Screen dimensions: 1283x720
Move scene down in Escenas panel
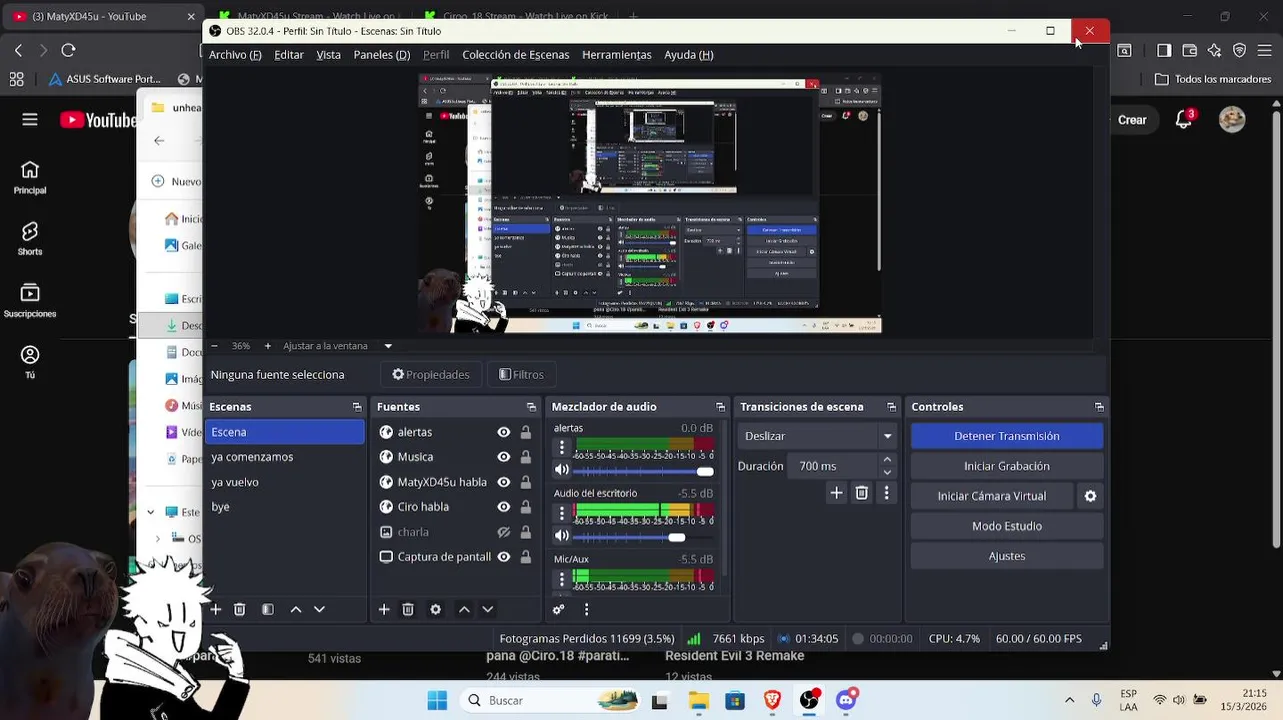pos(320,609)
